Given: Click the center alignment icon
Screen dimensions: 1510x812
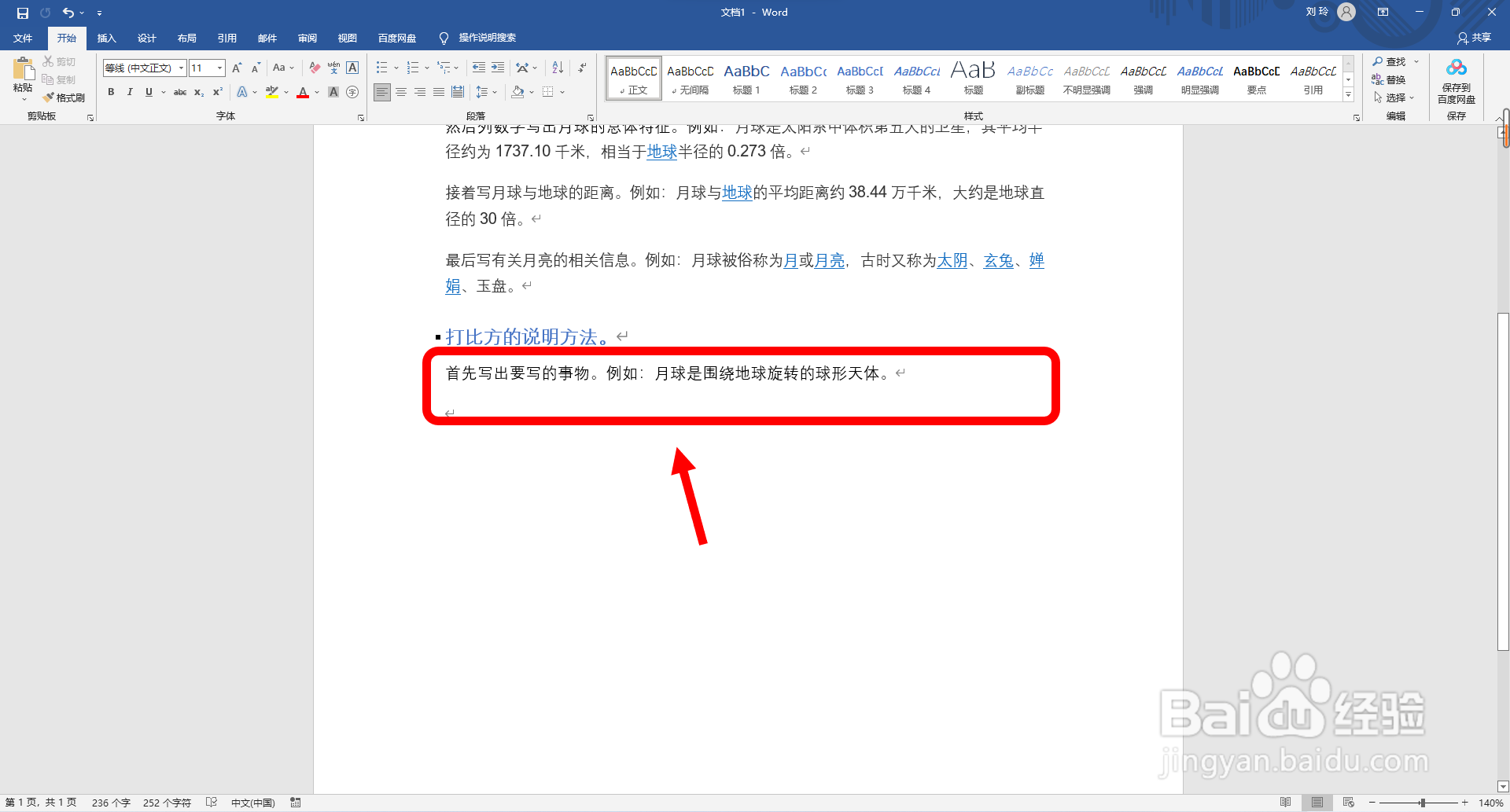Looking at the screenshot, I should [401, 92].
